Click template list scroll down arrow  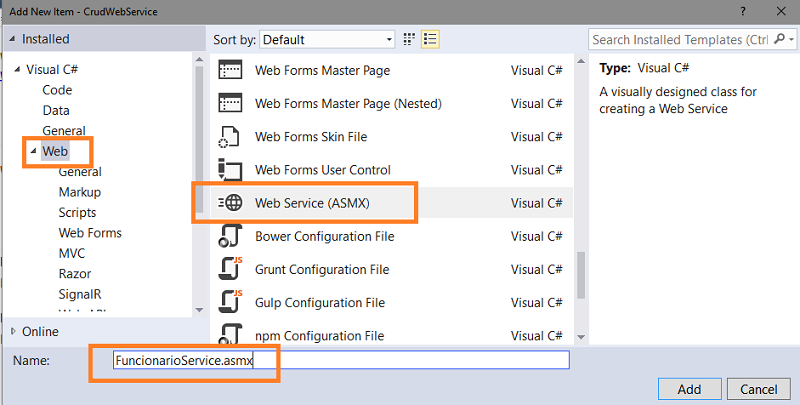[581, 337]
